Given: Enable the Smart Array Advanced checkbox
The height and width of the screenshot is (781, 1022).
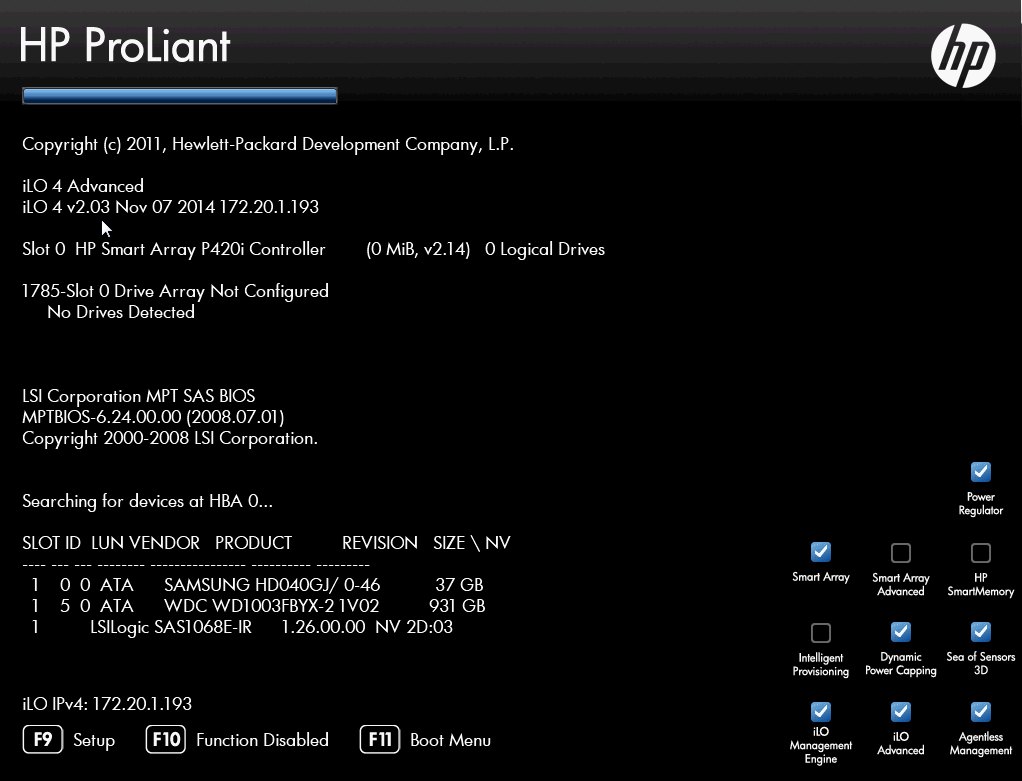Looking at the screenshot, I should [901, 553].
